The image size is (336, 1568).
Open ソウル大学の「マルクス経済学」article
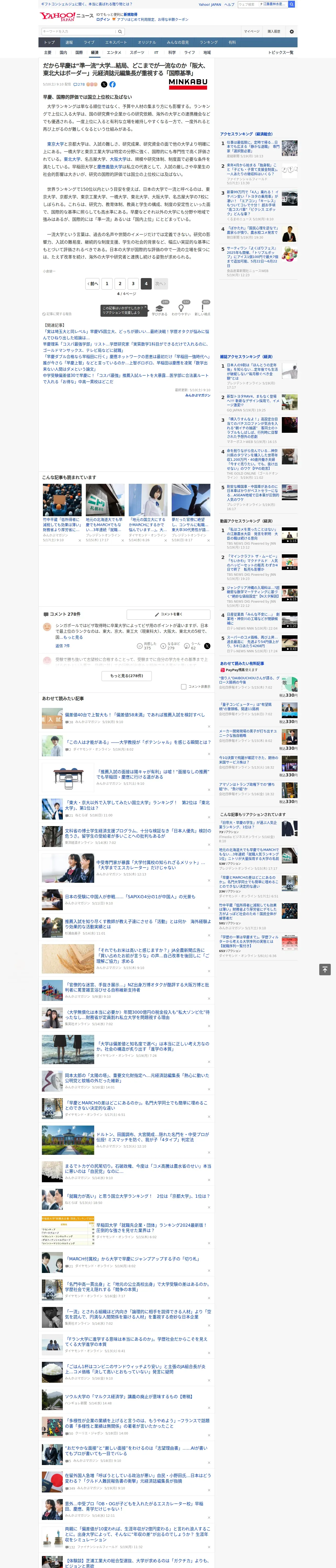(129, 1396)
